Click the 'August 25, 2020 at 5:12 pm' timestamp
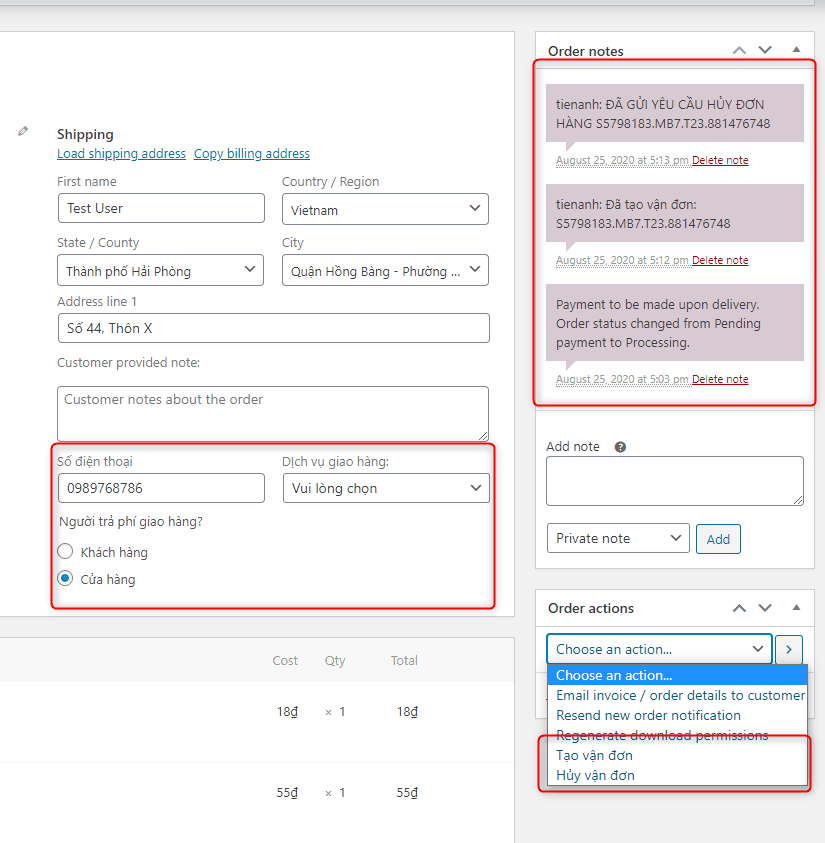This screenshot has height=843, width=825. click(622, 260)
